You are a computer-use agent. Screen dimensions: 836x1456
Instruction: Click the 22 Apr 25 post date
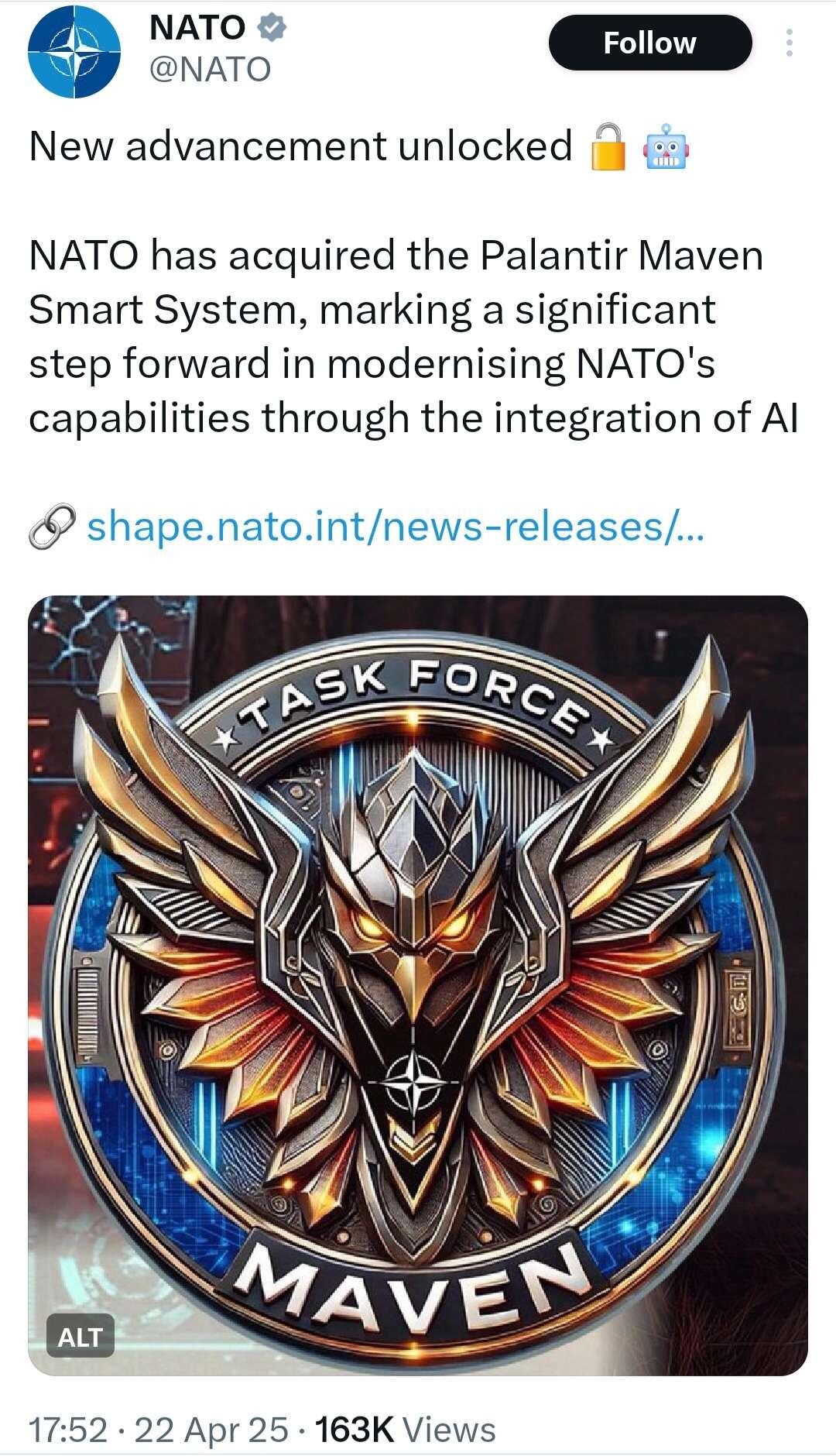[211, 1430]
